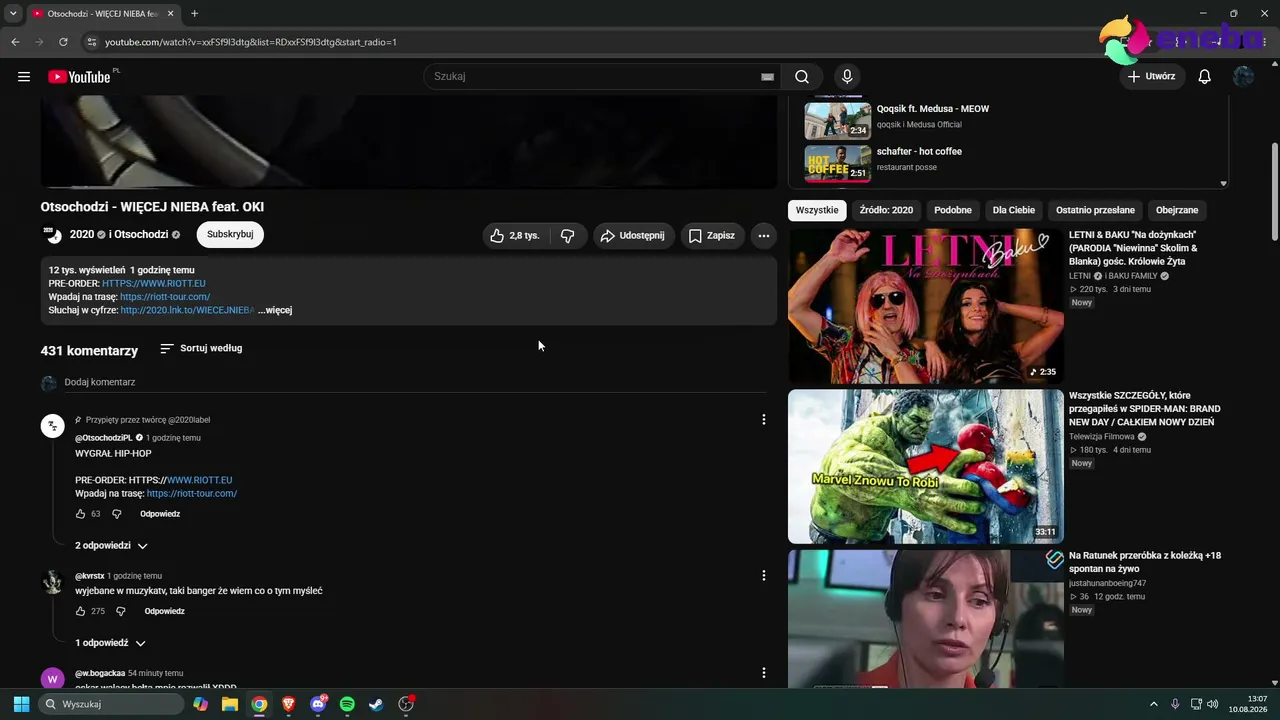The height and width of the screenshot is (720, 1280).
Task: Open riott-tour.com link in description
Action: tap(165, 297)
